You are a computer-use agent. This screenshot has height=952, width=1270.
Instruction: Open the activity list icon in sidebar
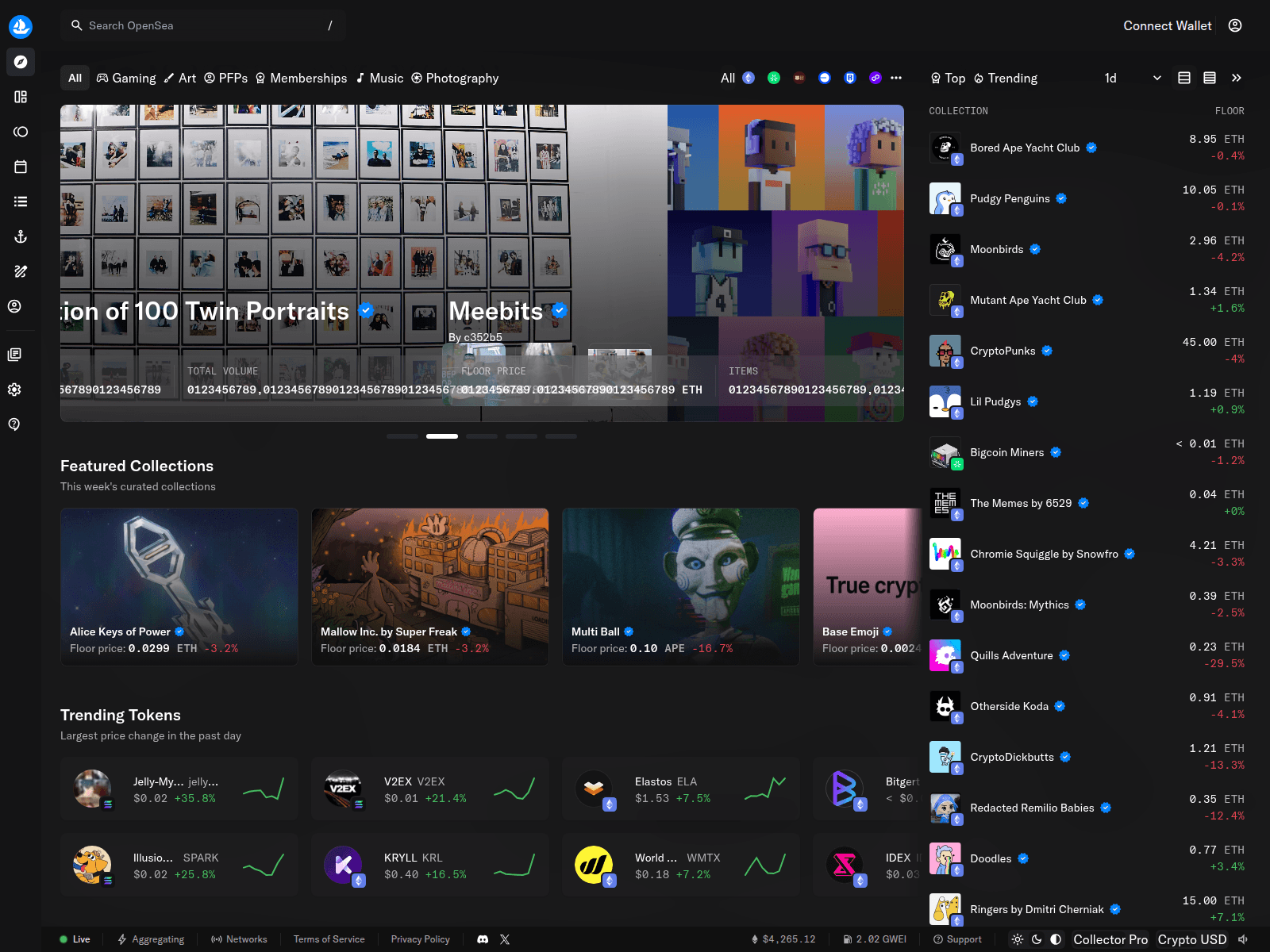(21, 202)
